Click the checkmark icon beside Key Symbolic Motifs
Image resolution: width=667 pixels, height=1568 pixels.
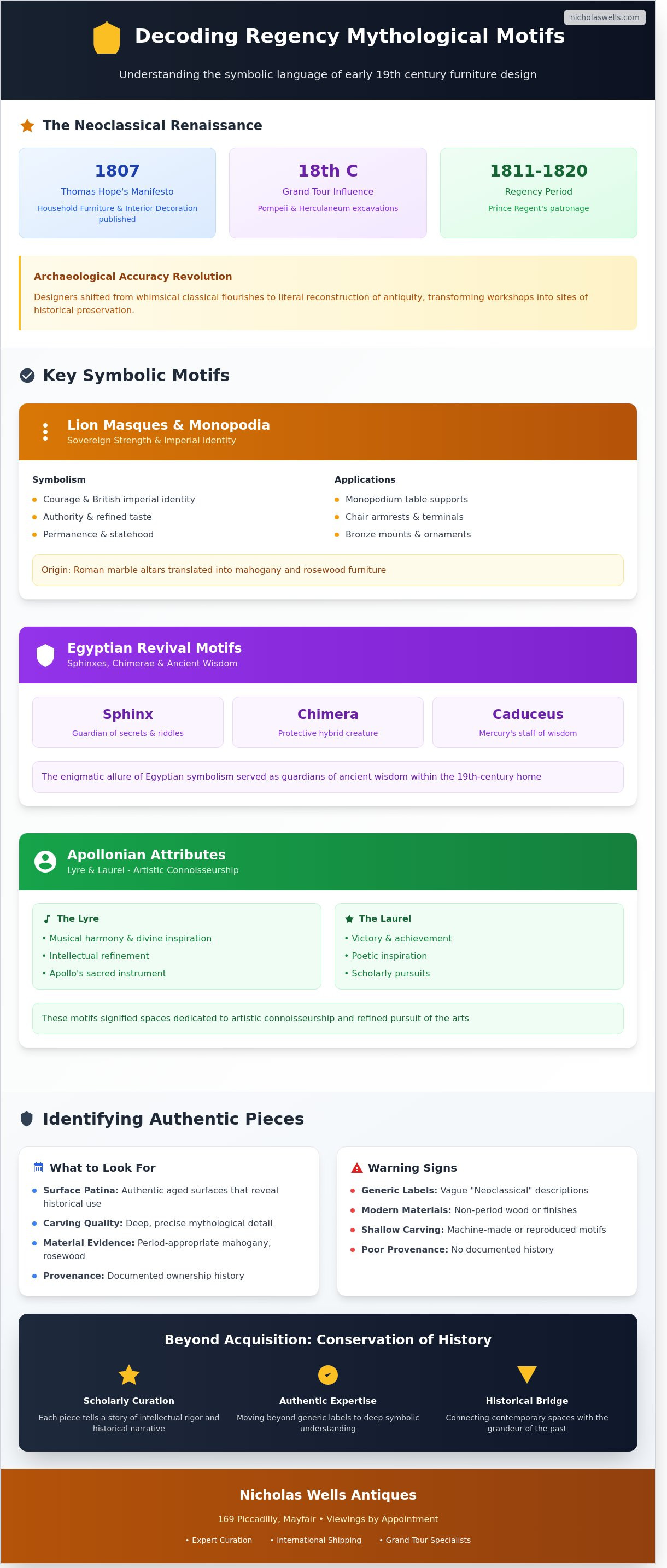click(x=27, y=376)
